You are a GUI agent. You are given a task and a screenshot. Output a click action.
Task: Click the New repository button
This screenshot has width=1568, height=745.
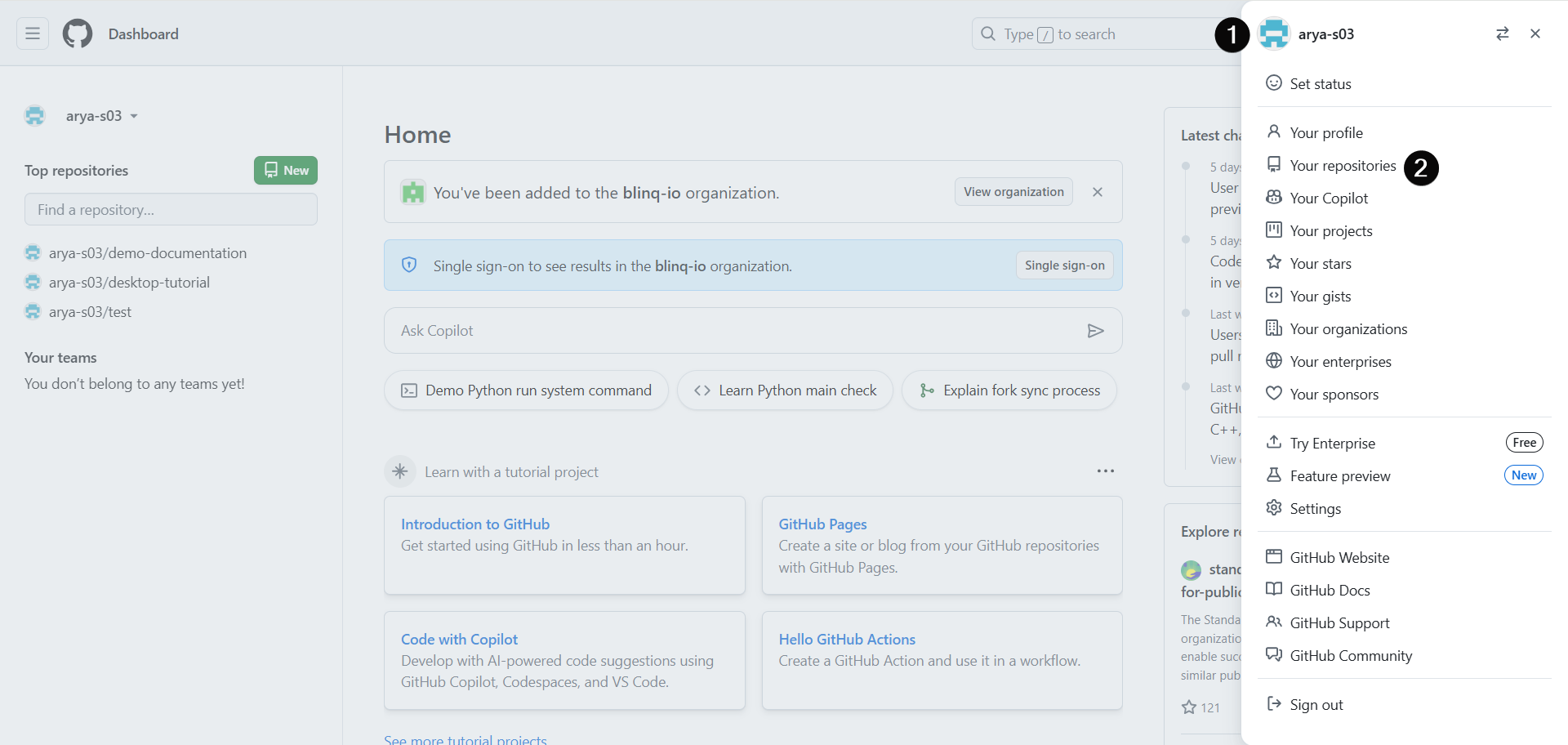click(x=285, y=170)
